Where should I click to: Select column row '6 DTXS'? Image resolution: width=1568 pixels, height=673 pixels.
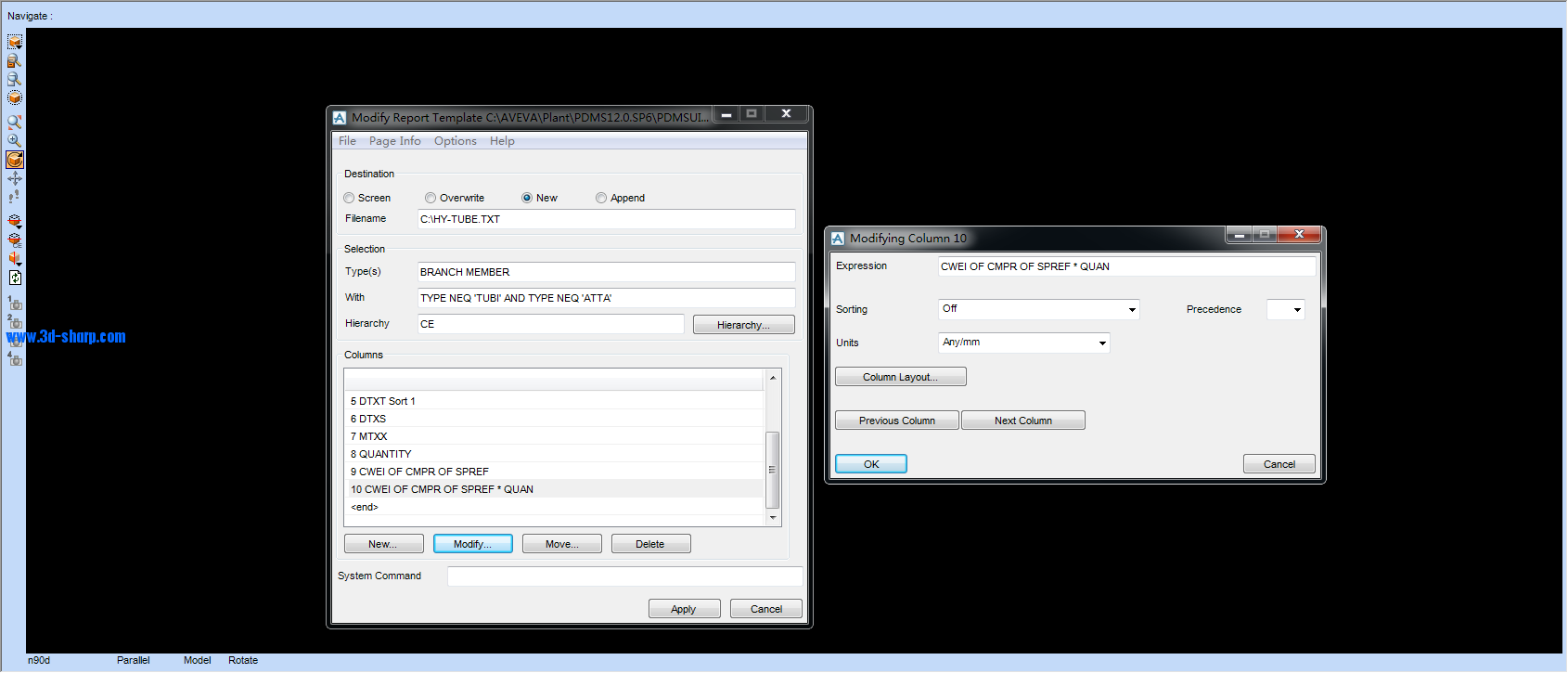pyautogui.click(x=555, y=419)
